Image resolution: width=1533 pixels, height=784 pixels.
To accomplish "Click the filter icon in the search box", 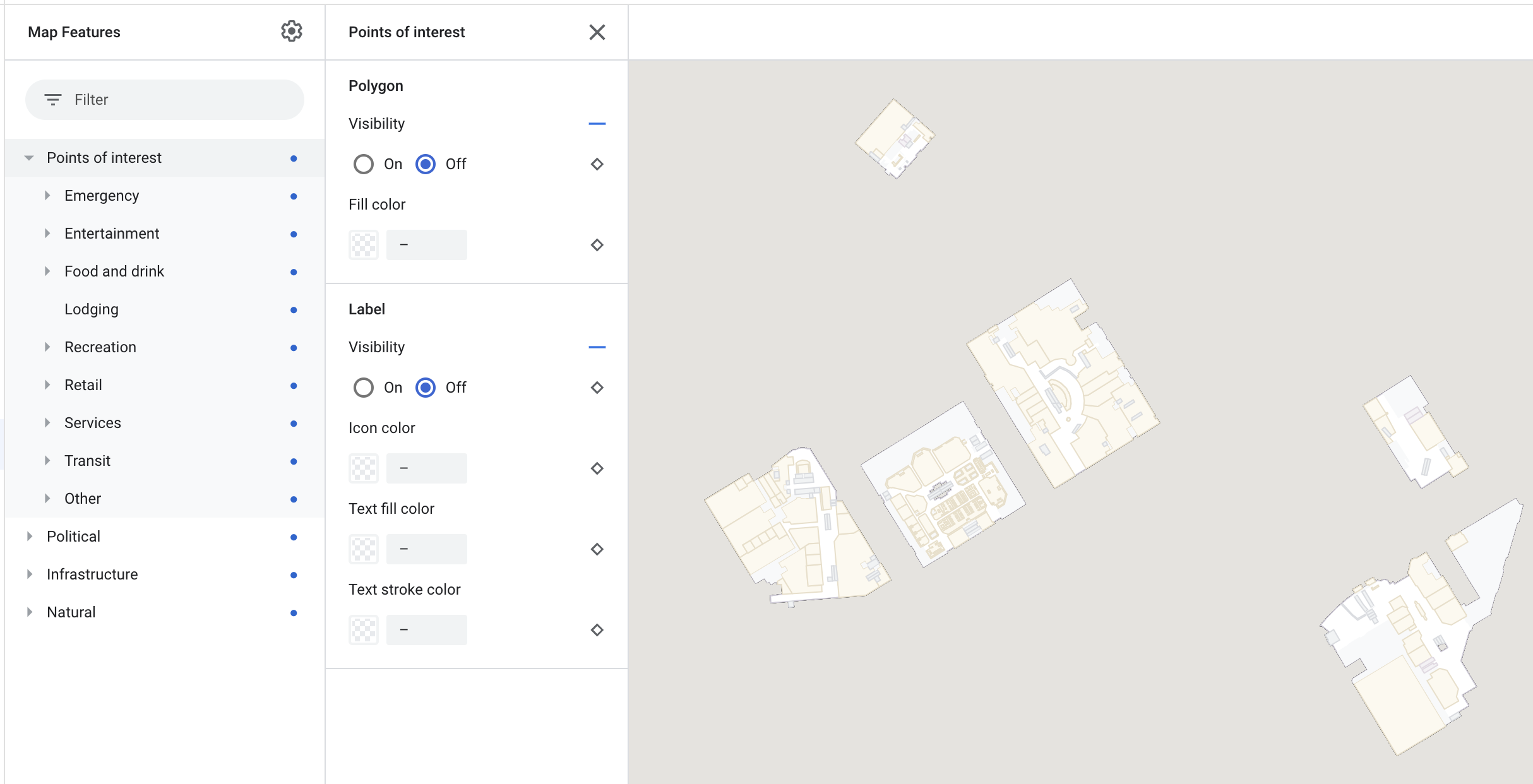I will pos(53,100).
